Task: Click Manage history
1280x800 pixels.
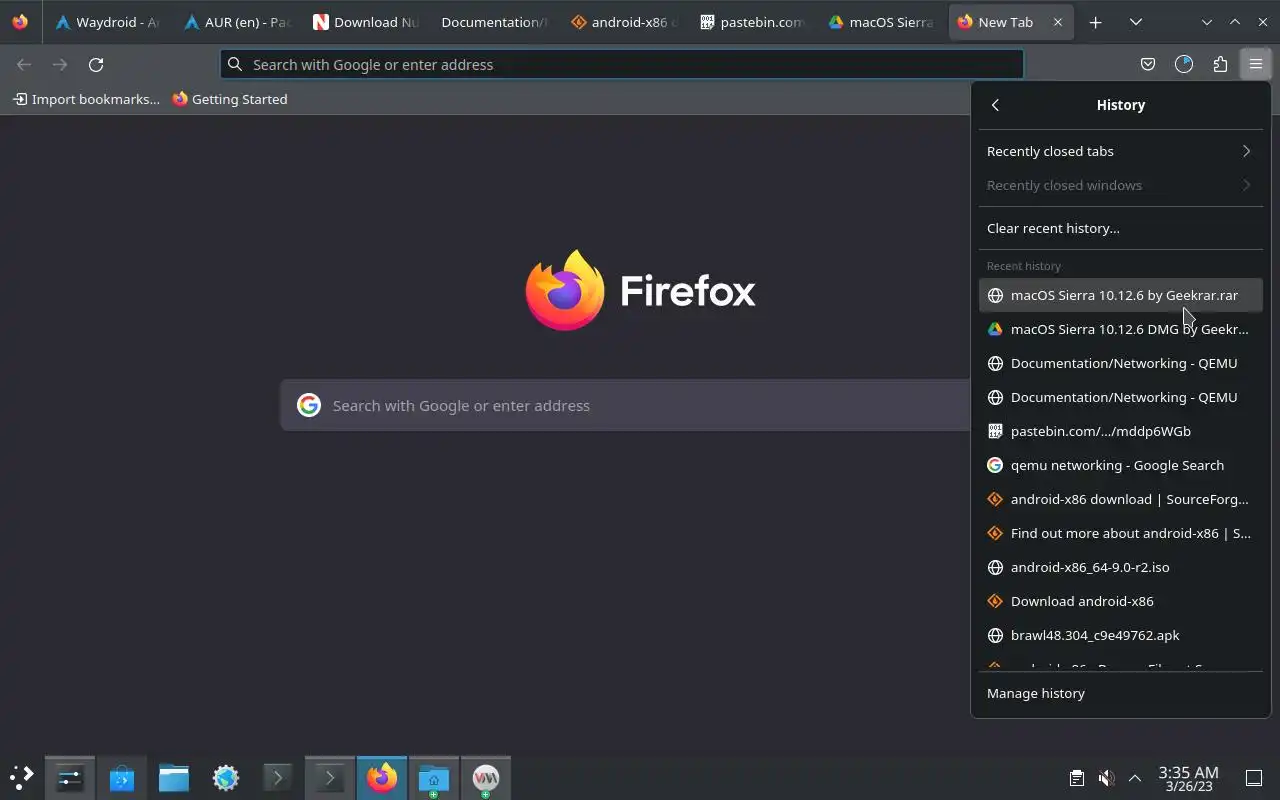Action: click(1120, 693)
